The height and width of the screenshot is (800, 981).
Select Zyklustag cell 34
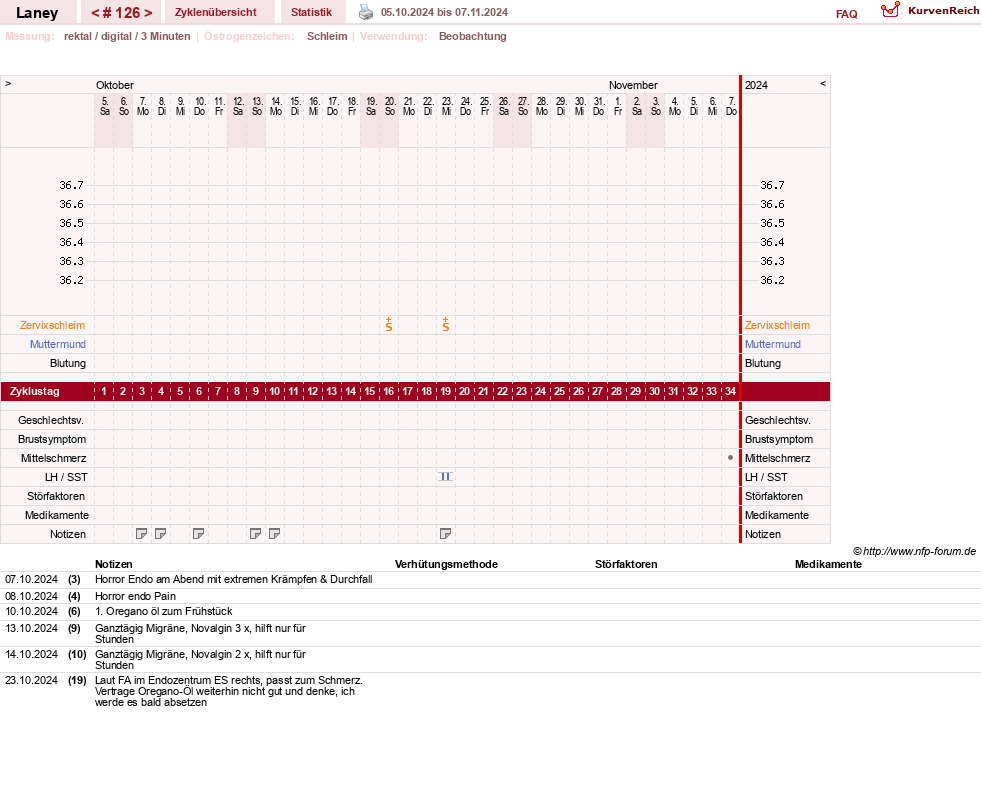coord(730,391)
